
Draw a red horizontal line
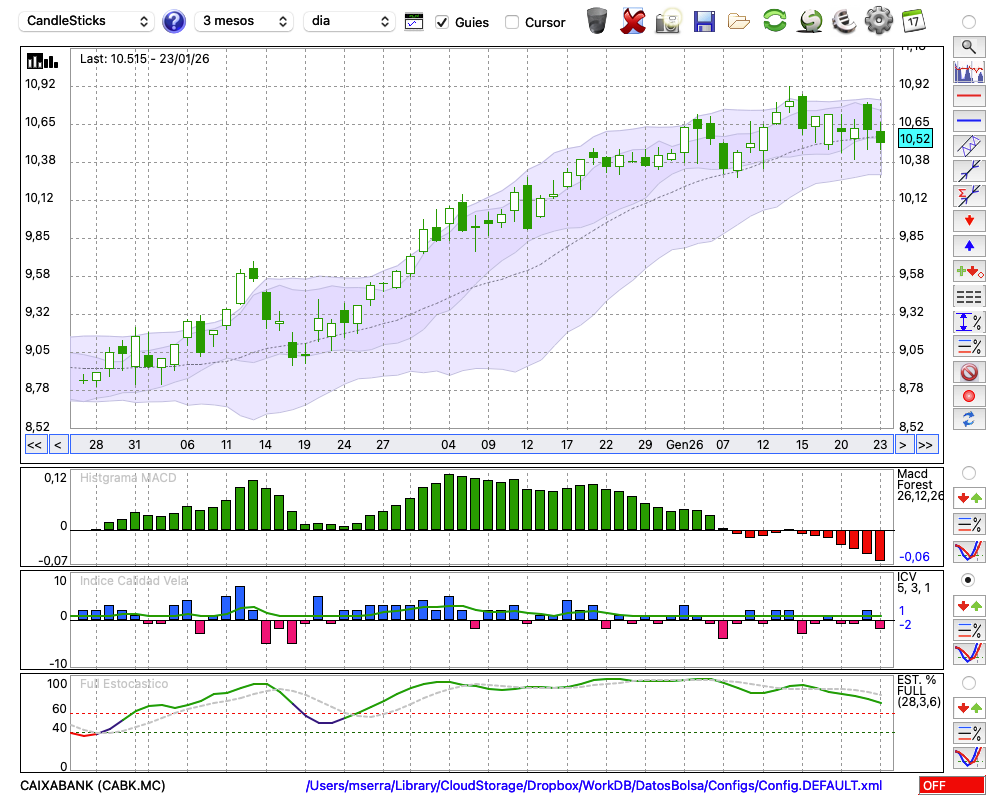[969, 96]
